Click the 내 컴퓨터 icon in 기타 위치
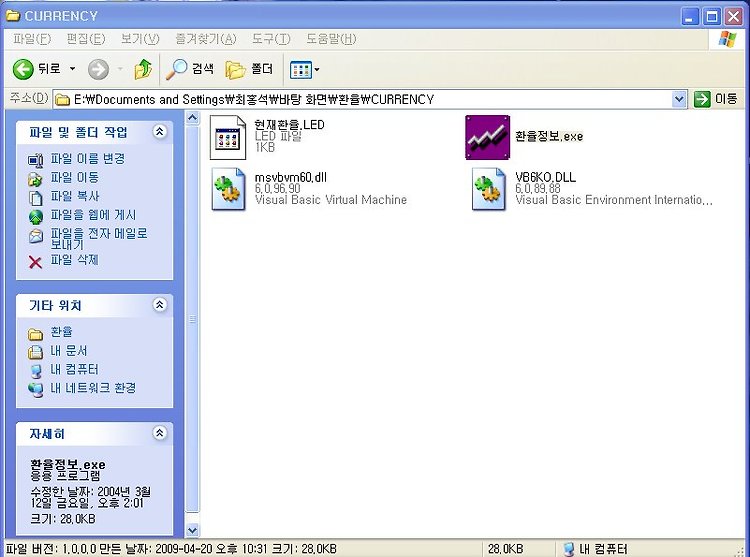Viewport: 750px width, 557px height. click(35, 371)
